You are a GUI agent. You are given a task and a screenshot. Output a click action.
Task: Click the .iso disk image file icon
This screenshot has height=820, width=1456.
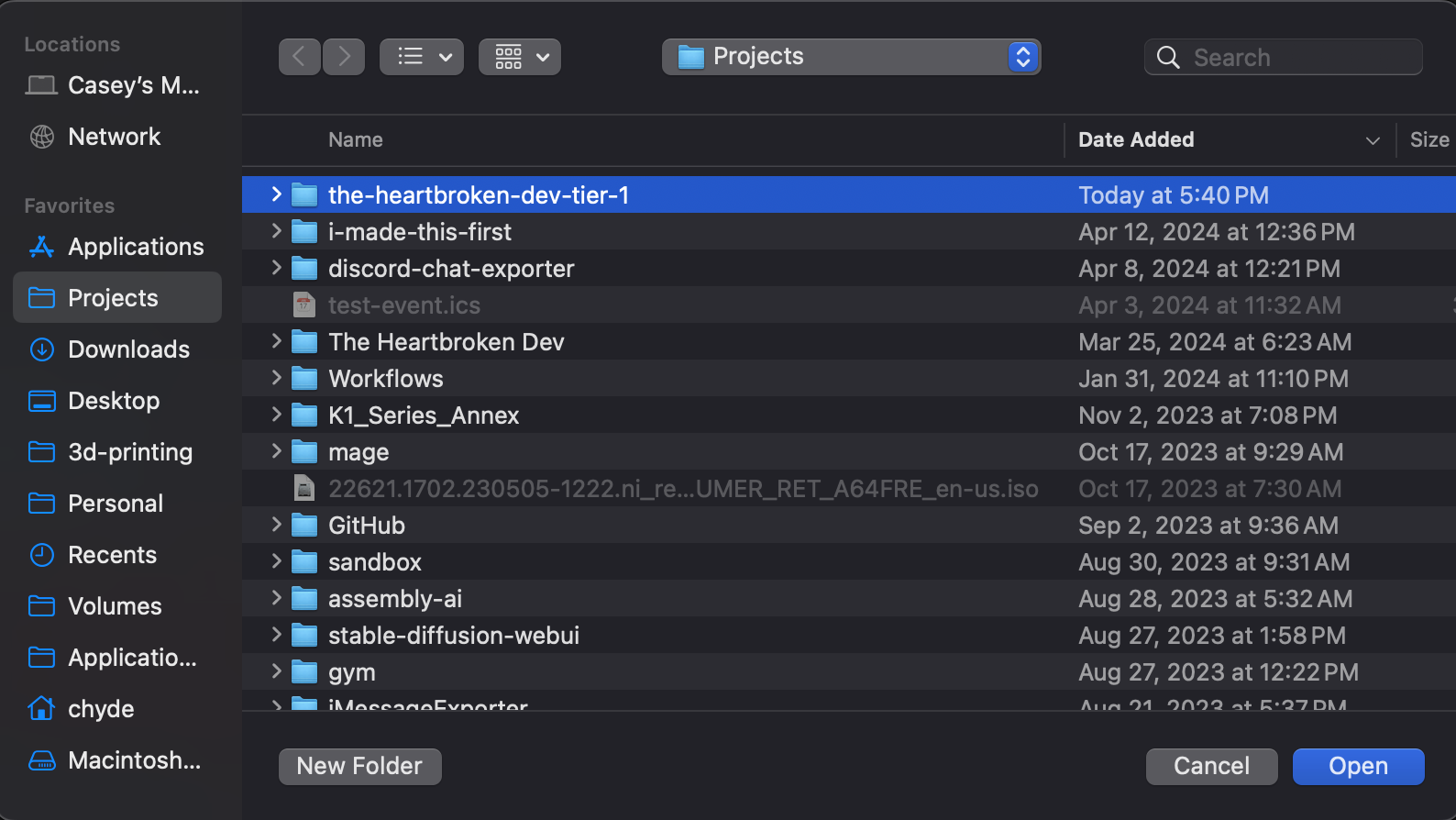click(304, 488)
